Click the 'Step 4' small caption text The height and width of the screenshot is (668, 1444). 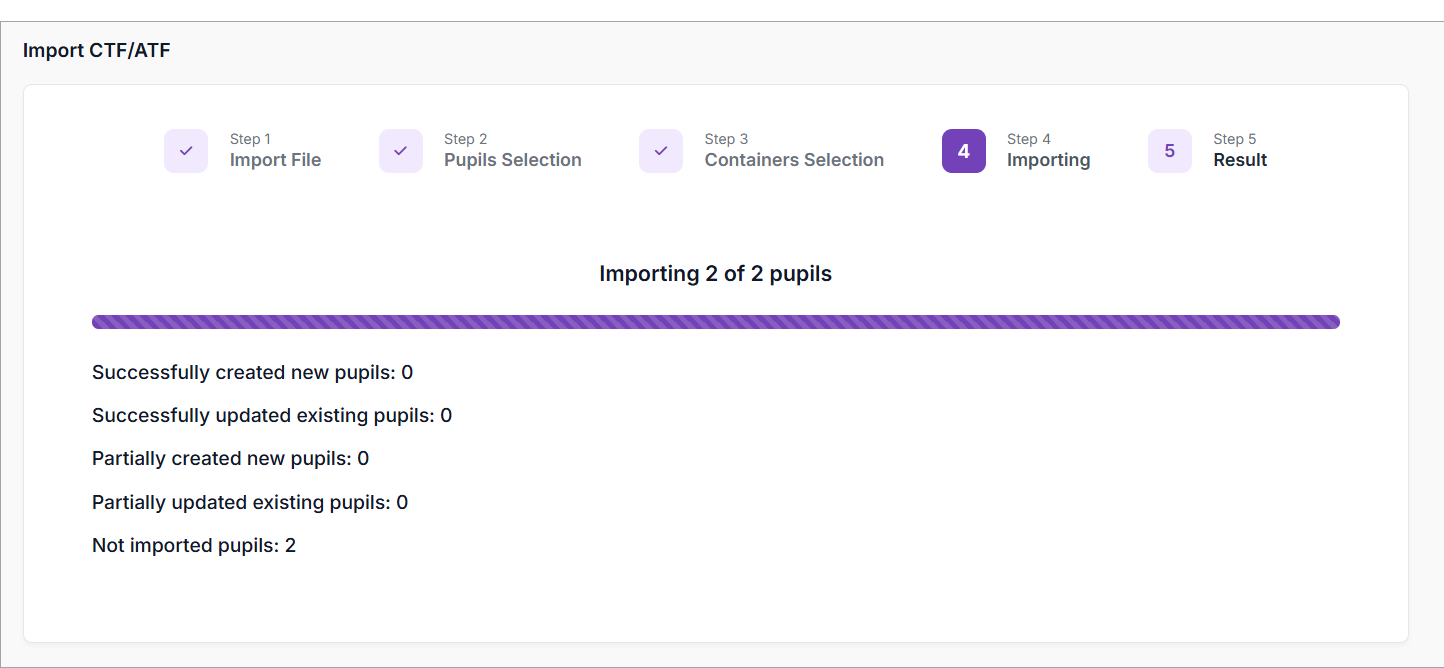tap(1029, 139)
